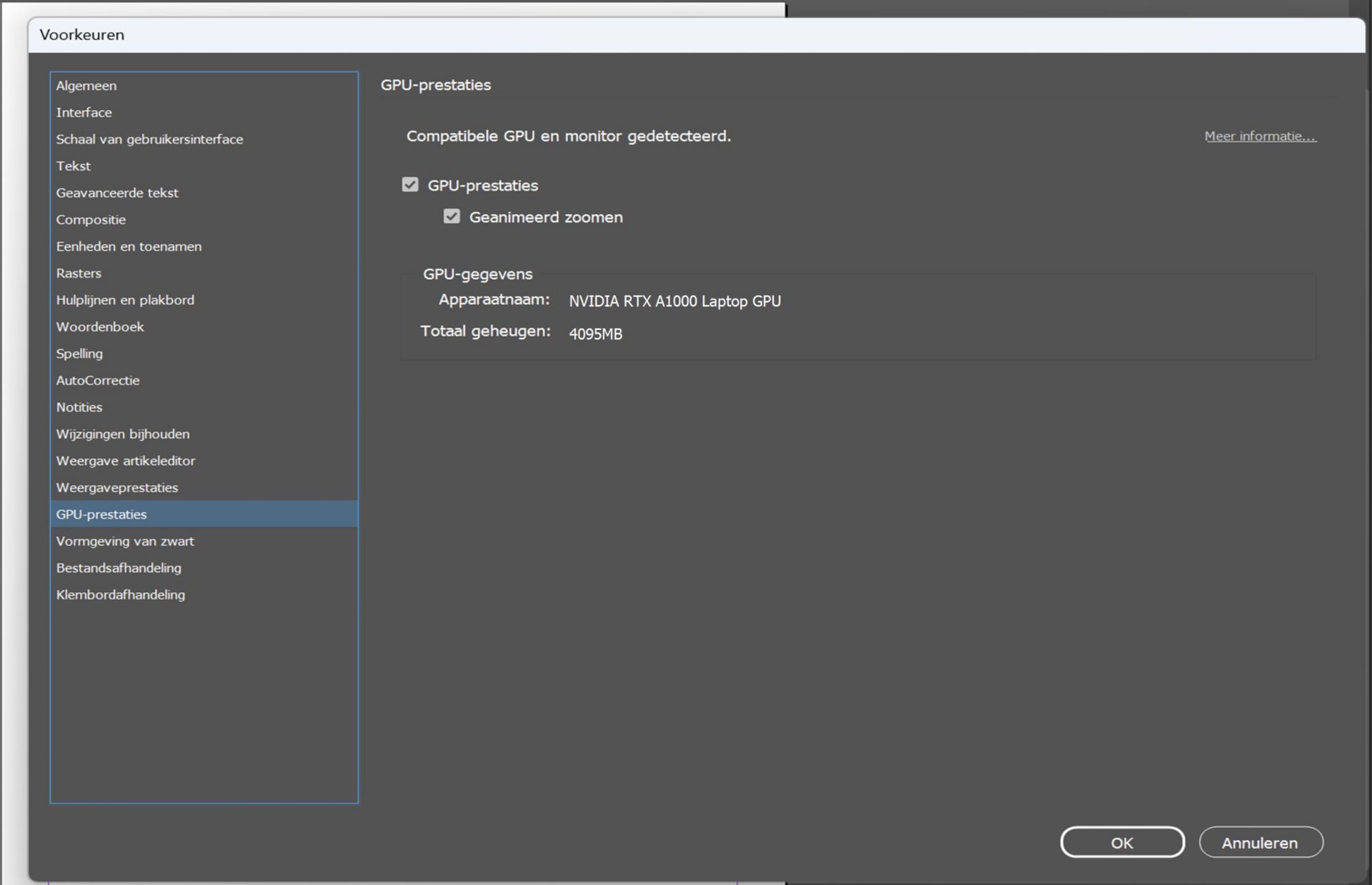Confirm the settings with the OK button
The image size is (1372, 885).
(x=1122, y=842)
